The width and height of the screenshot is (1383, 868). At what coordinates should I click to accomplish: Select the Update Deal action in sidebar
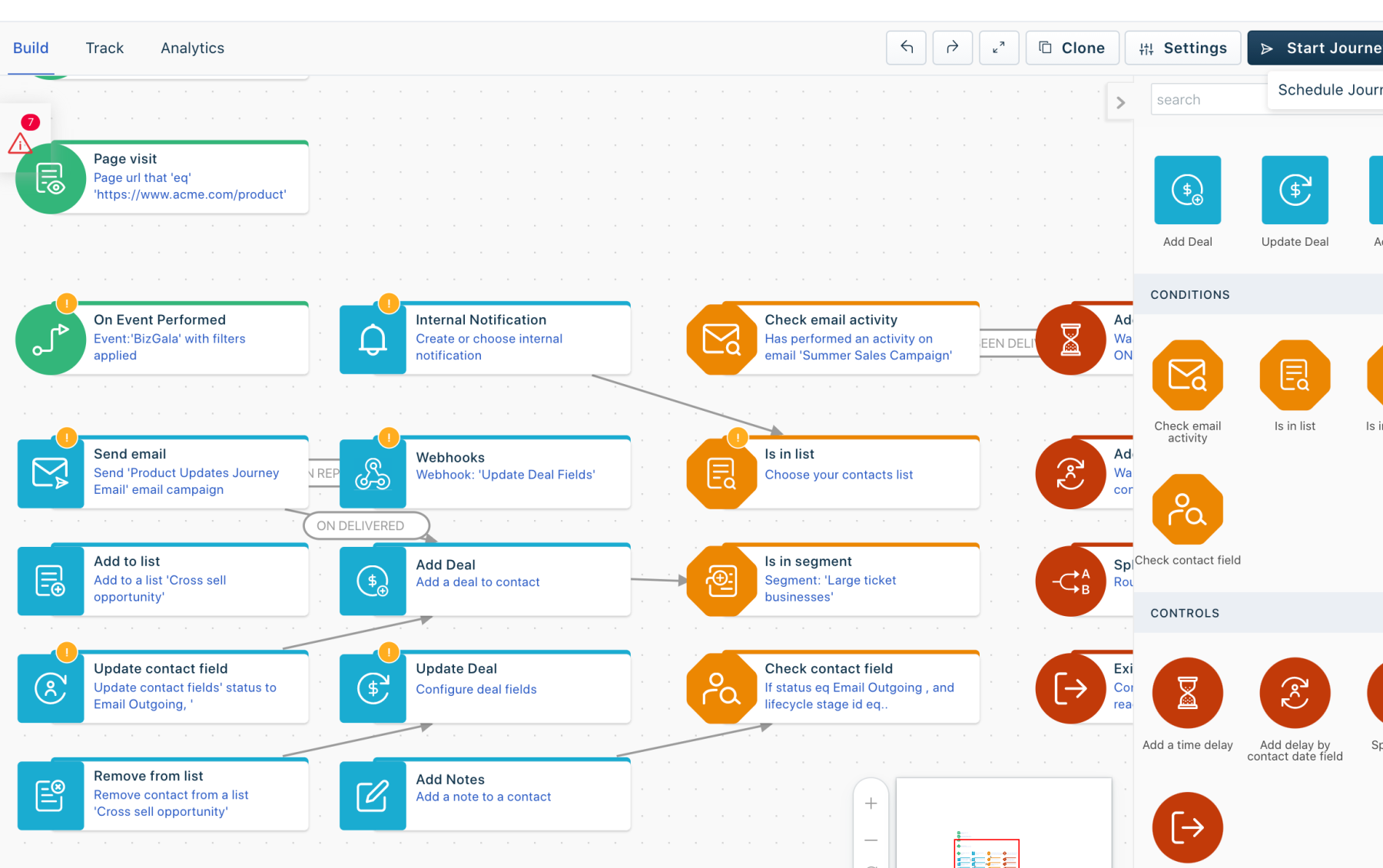(x=1295, y=190)
